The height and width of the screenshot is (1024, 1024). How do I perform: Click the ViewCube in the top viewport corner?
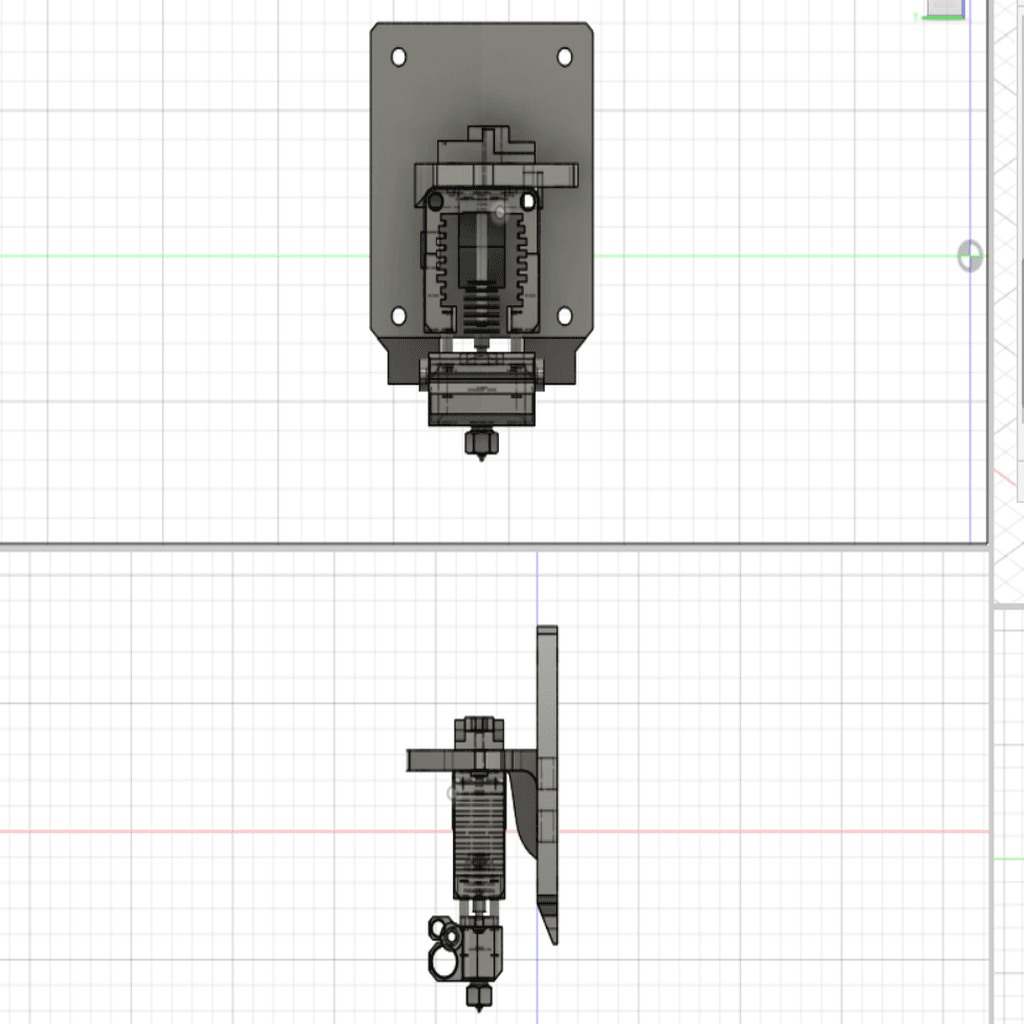click(x=944, y=9)
